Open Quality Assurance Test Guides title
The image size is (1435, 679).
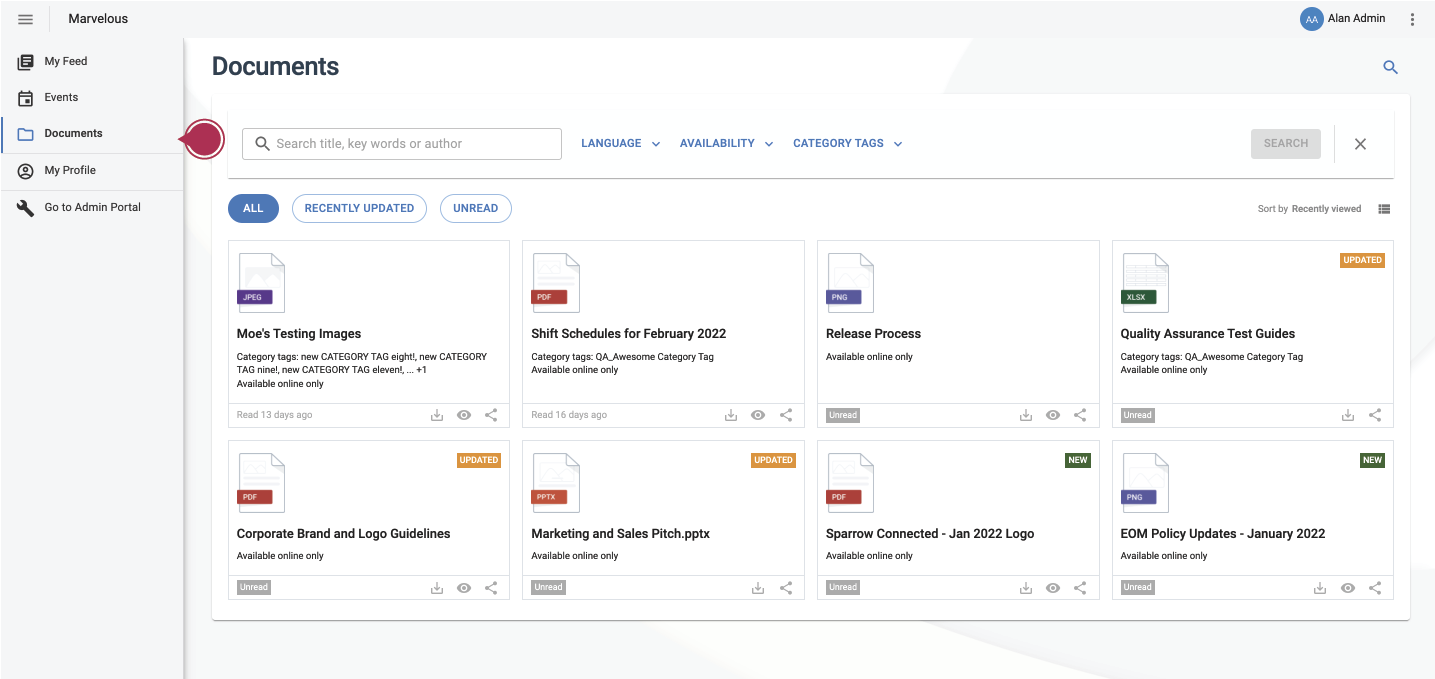[x=1208, y=334]
